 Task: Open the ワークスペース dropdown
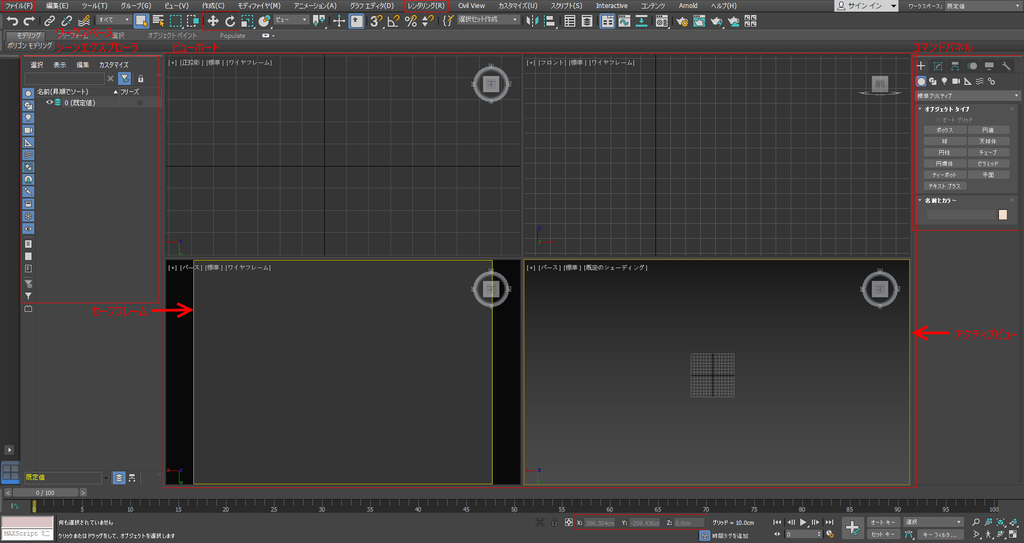(982, 5)
